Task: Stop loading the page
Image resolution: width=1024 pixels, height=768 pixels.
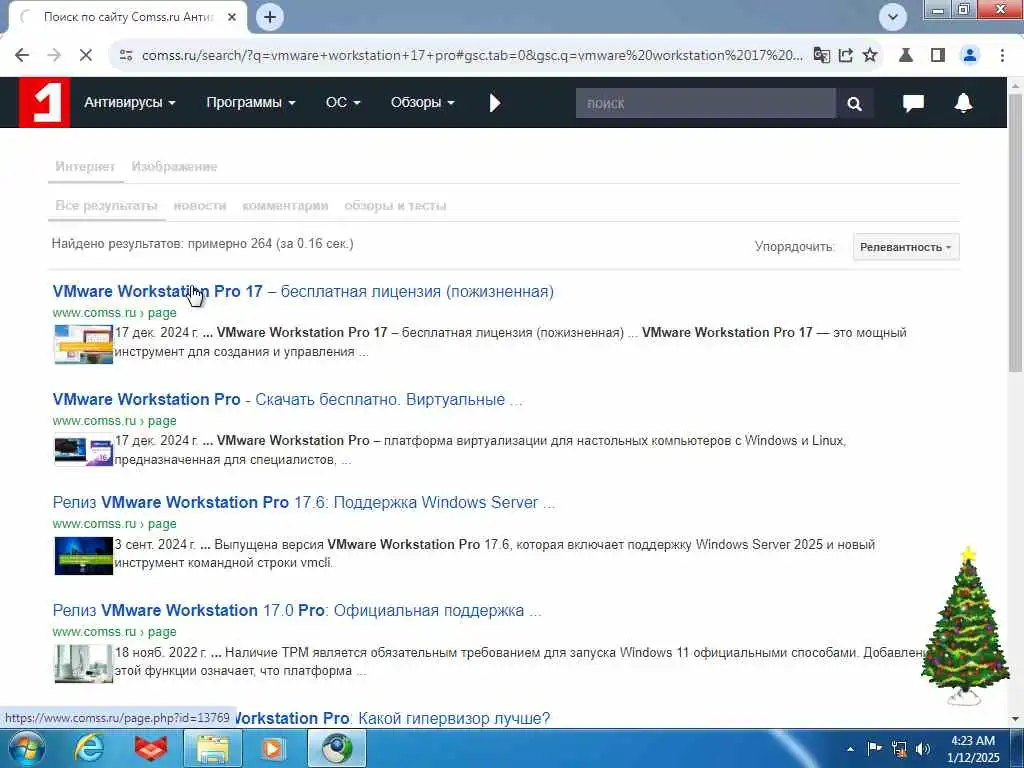Action: (86, 56)
